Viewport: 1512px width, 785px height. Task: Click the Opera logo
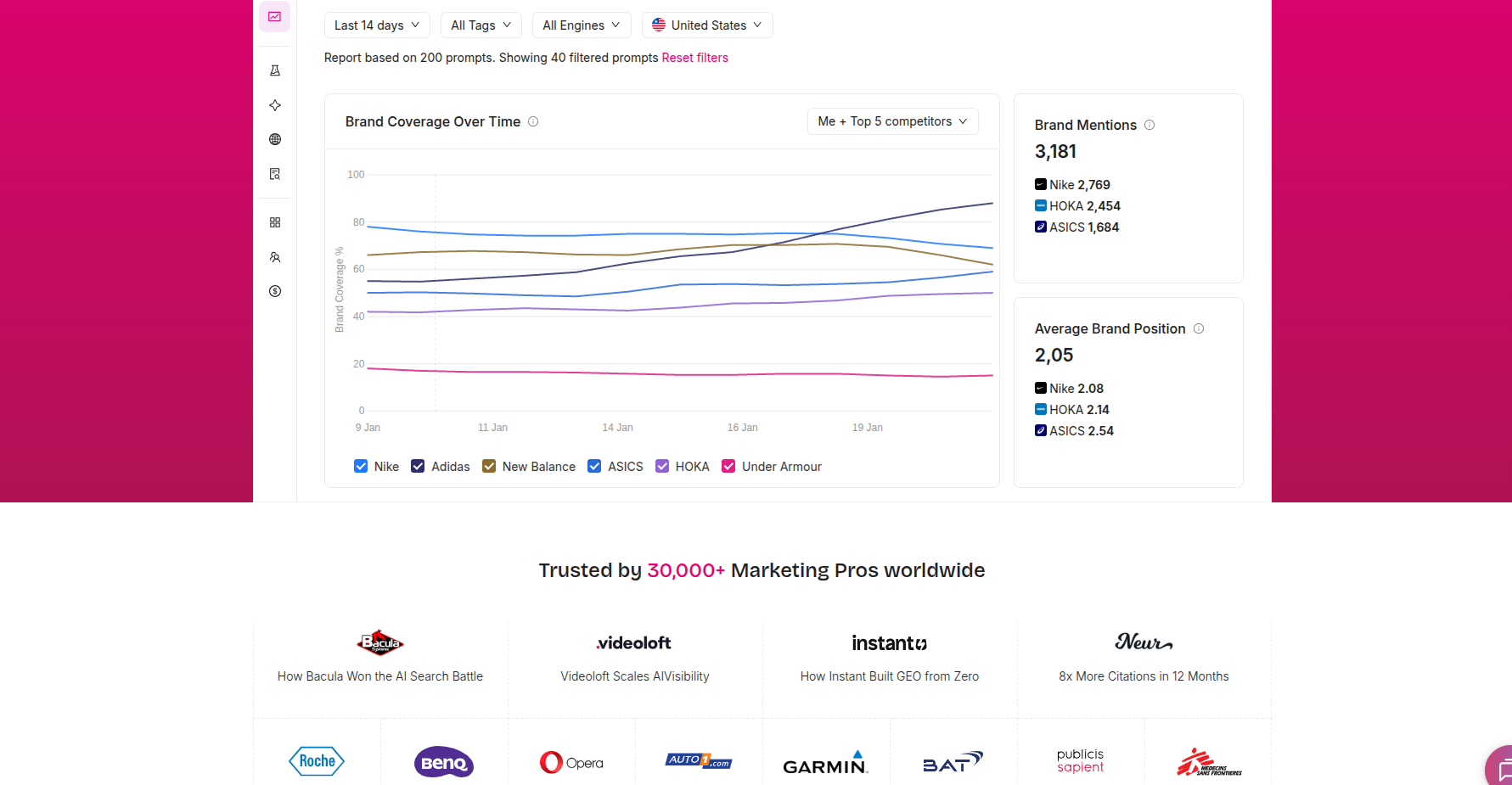571,762
